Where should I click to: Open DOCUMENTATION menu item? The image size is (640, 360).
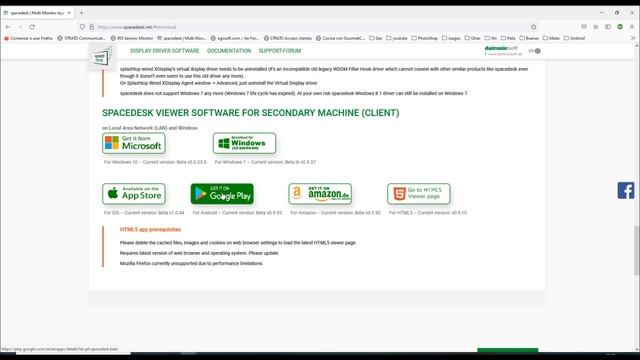tap(229, 51)
